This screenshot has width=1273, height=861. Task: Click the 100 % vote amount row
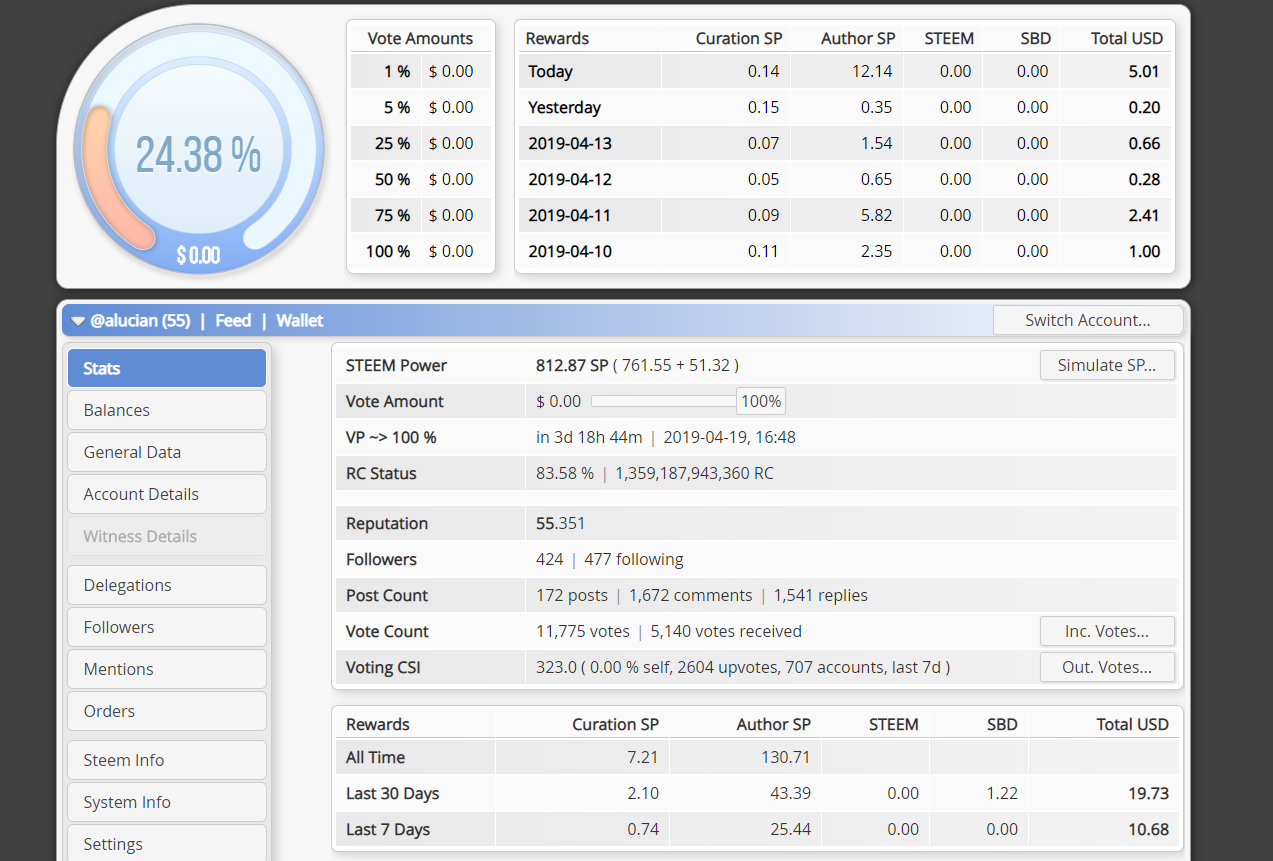click(x=421, y=251)
